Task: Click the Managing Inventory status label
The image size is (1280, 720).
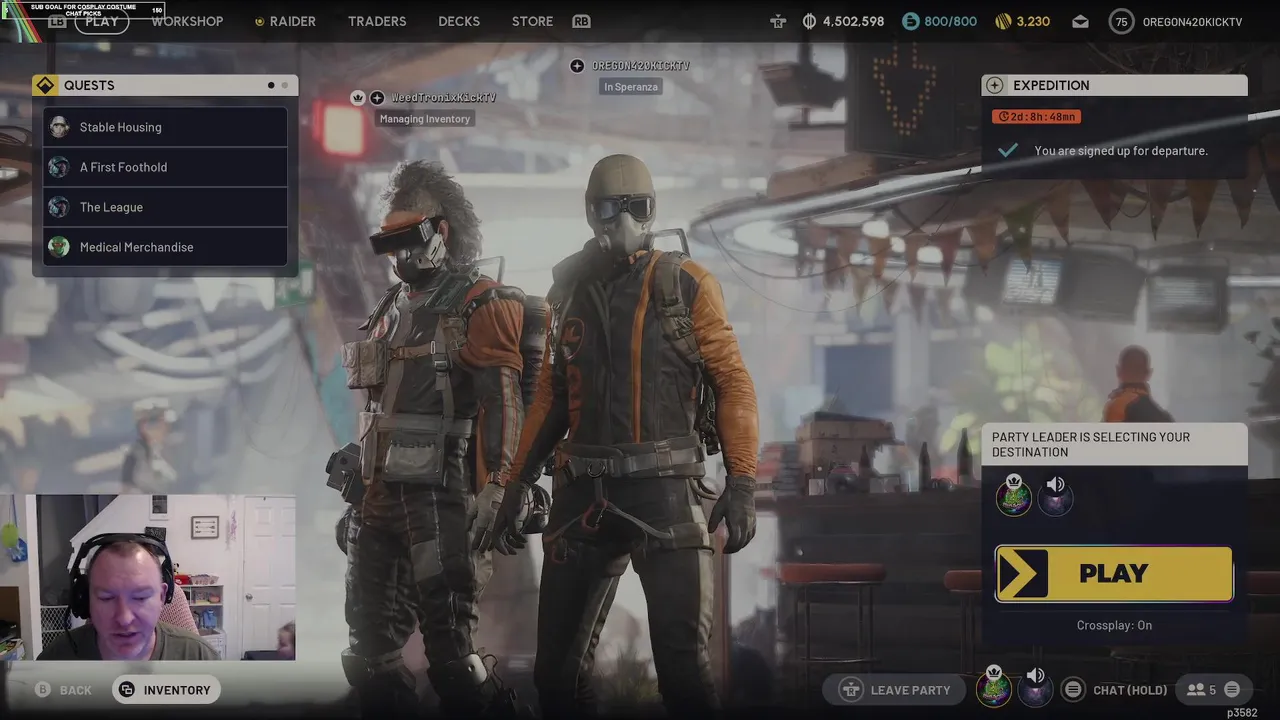Action: coord(425,119)
